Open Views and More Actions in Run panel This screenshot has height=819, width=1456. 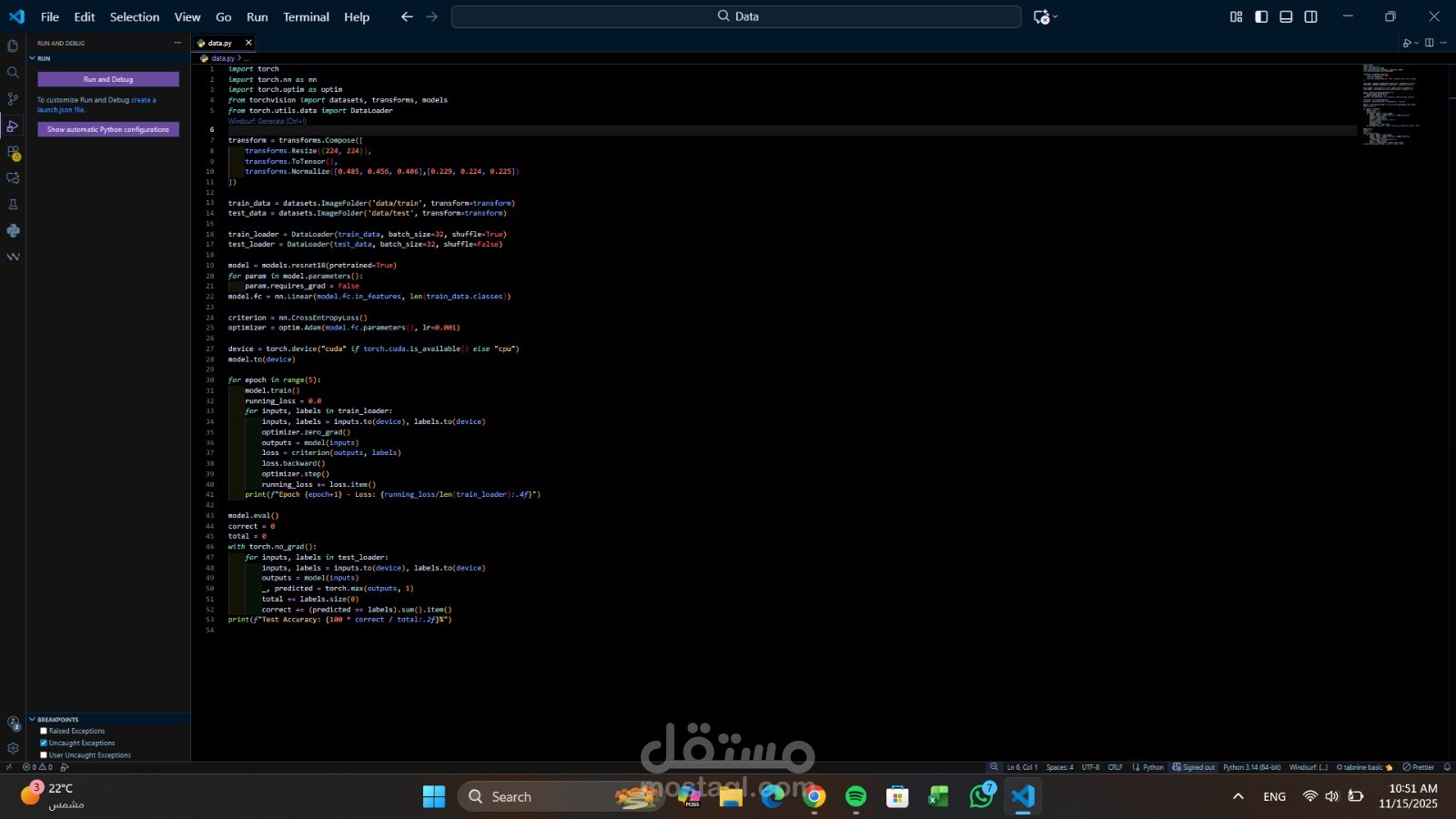pos(177,43)
